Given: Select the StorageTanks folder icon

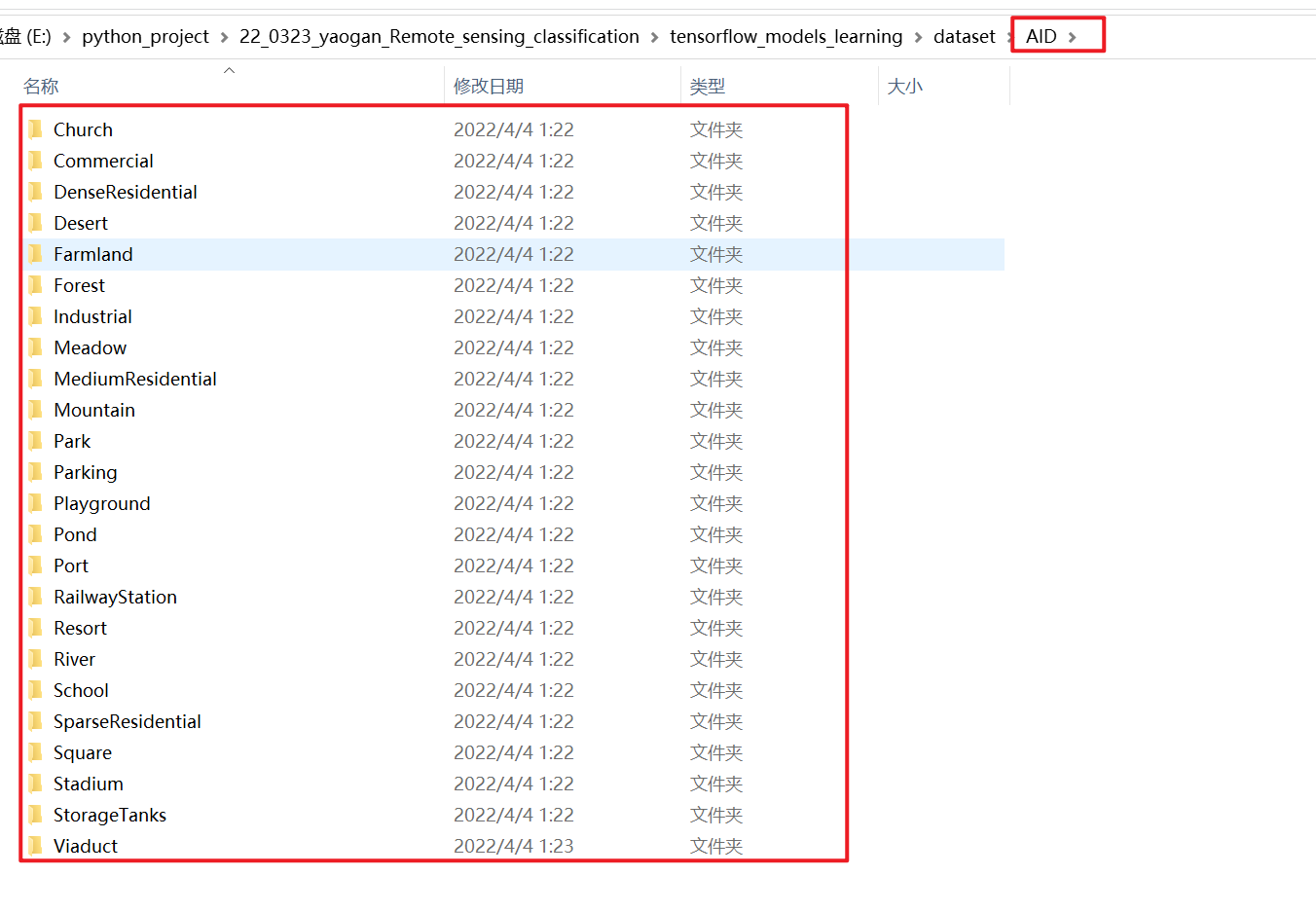Looking at the screenshot, I should 35,815.
